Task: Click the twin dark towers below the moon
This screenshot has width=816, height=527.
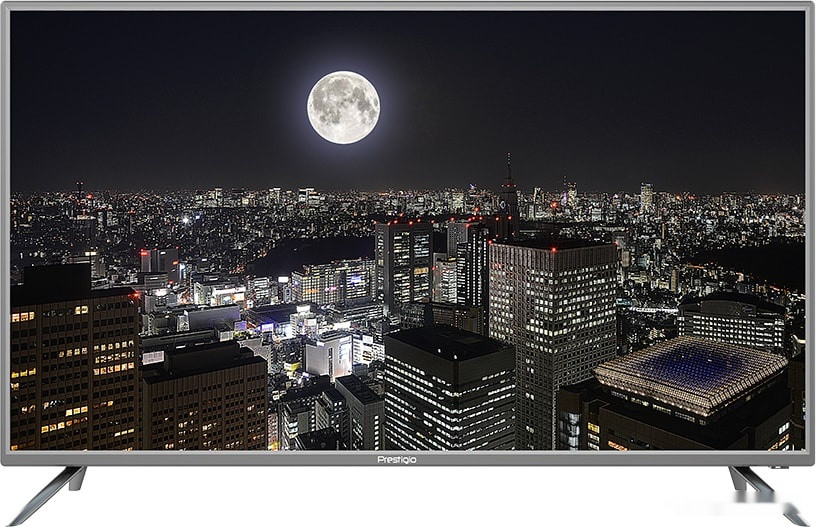Action: (403, 262)
